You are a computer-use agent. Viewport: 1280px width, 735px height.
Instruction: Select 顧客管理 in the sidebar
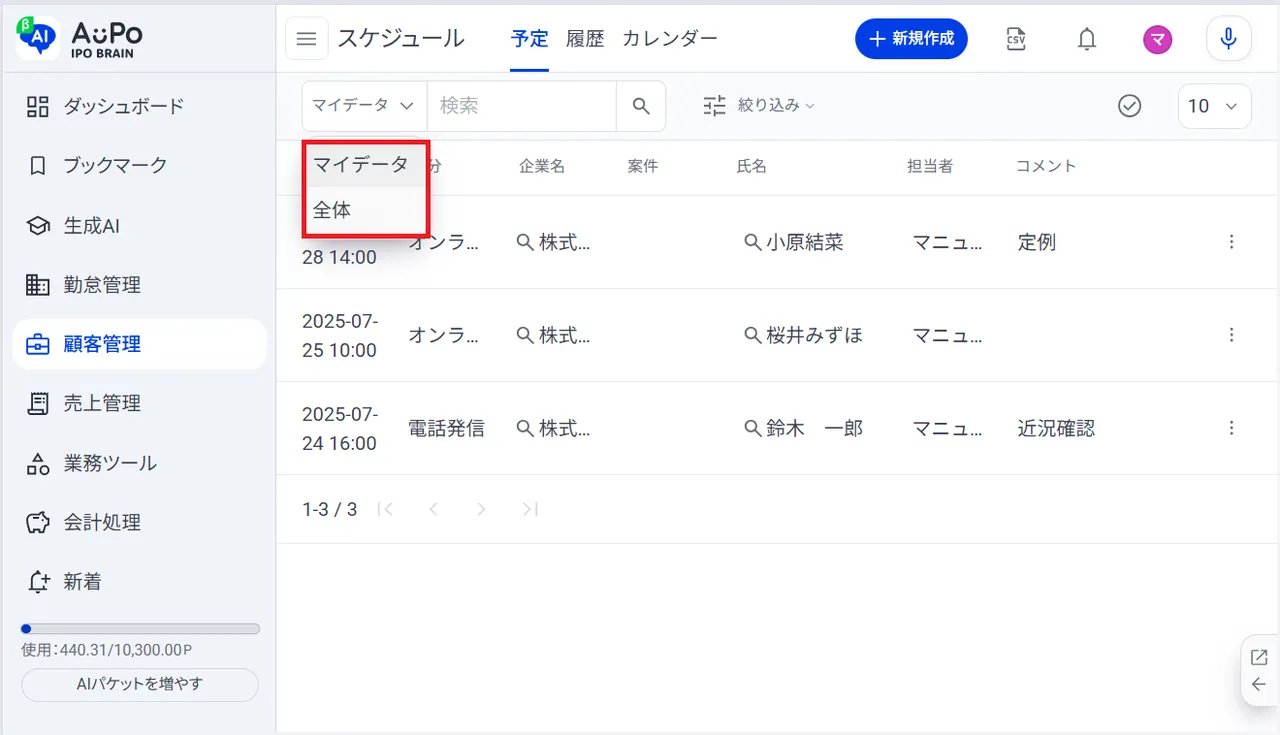(139, 344)
